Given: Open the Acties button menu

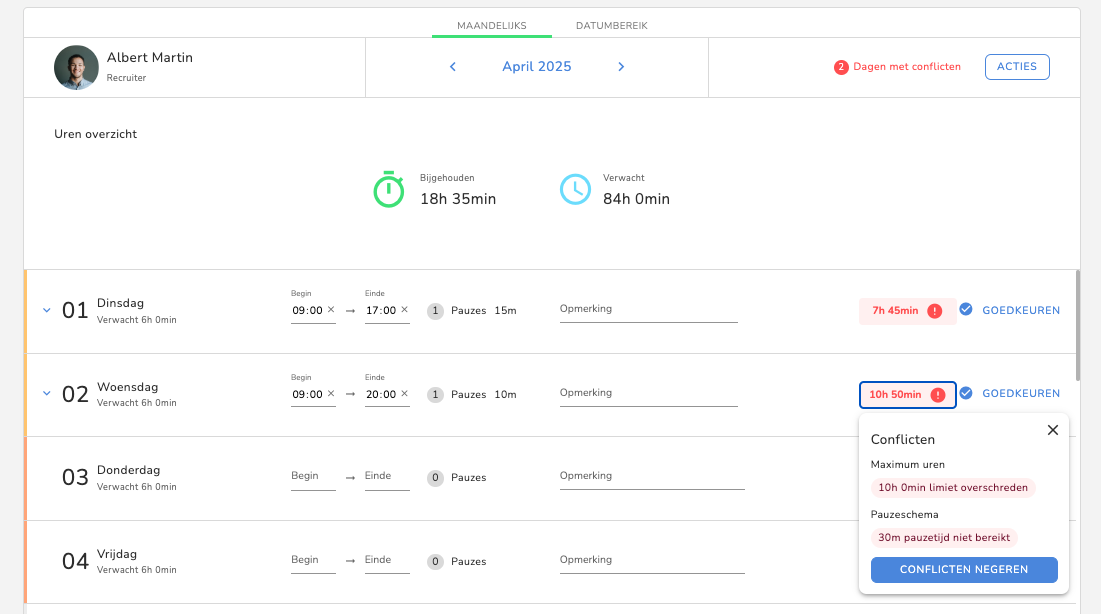Looking at the screenshot, I should click(x=1017, y=67).
